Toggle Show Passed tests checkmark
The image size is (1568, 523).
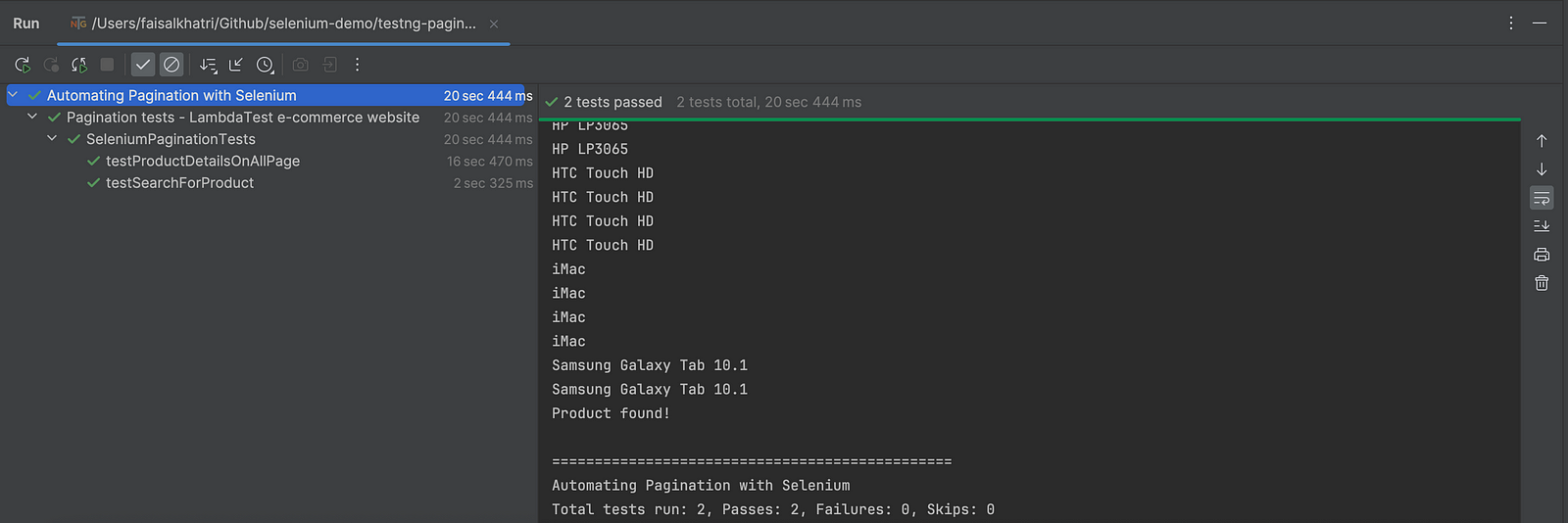143,65
